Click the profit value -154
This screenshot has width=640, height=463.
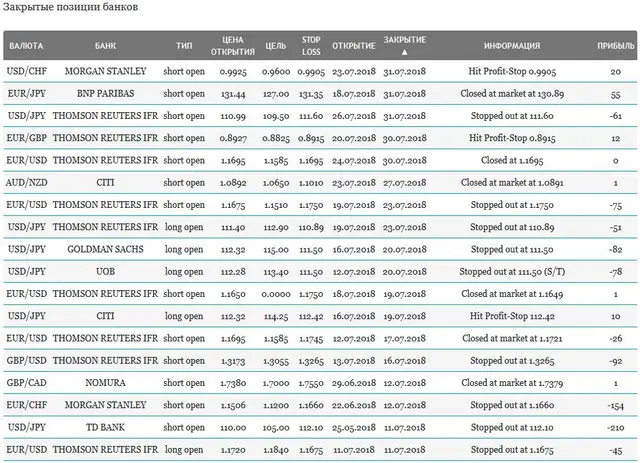point(616,405)
